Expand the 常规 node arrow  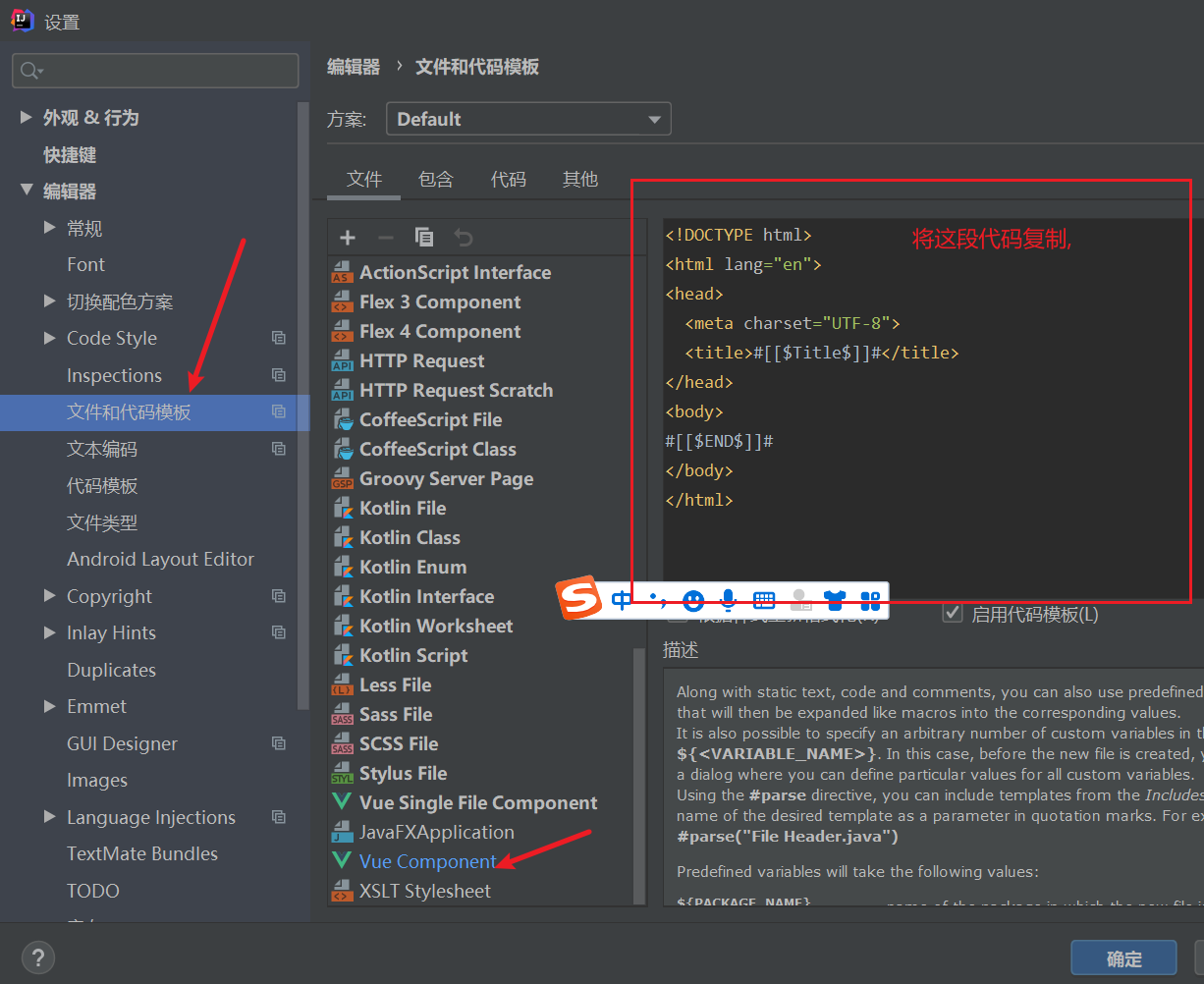(50, 228)
